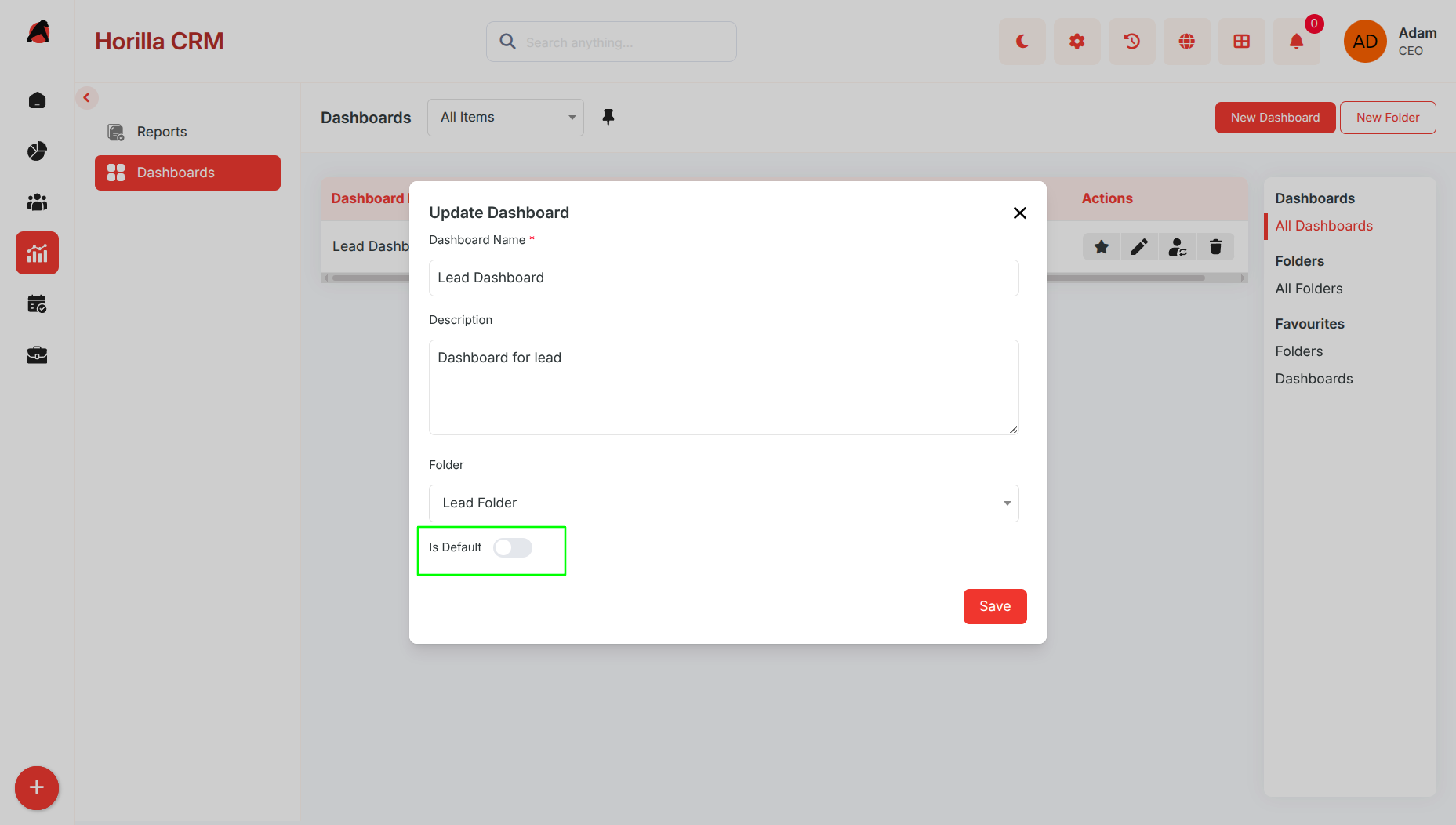Click the pin icon next to All Items
Screen dimensions: 1456x825
[608, 118]
